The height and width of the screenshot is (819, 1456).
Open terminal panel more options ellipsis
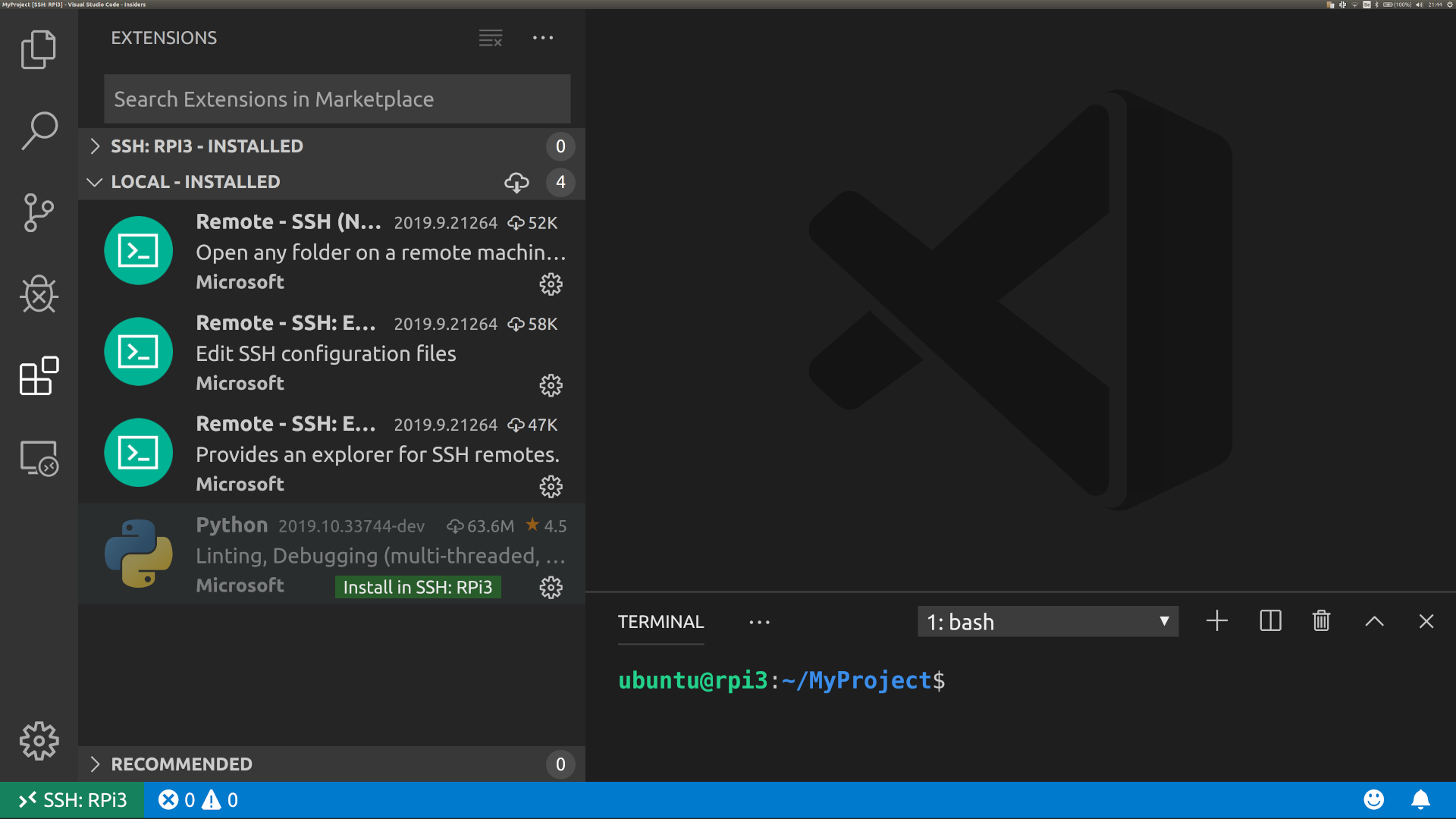[759, 622]
